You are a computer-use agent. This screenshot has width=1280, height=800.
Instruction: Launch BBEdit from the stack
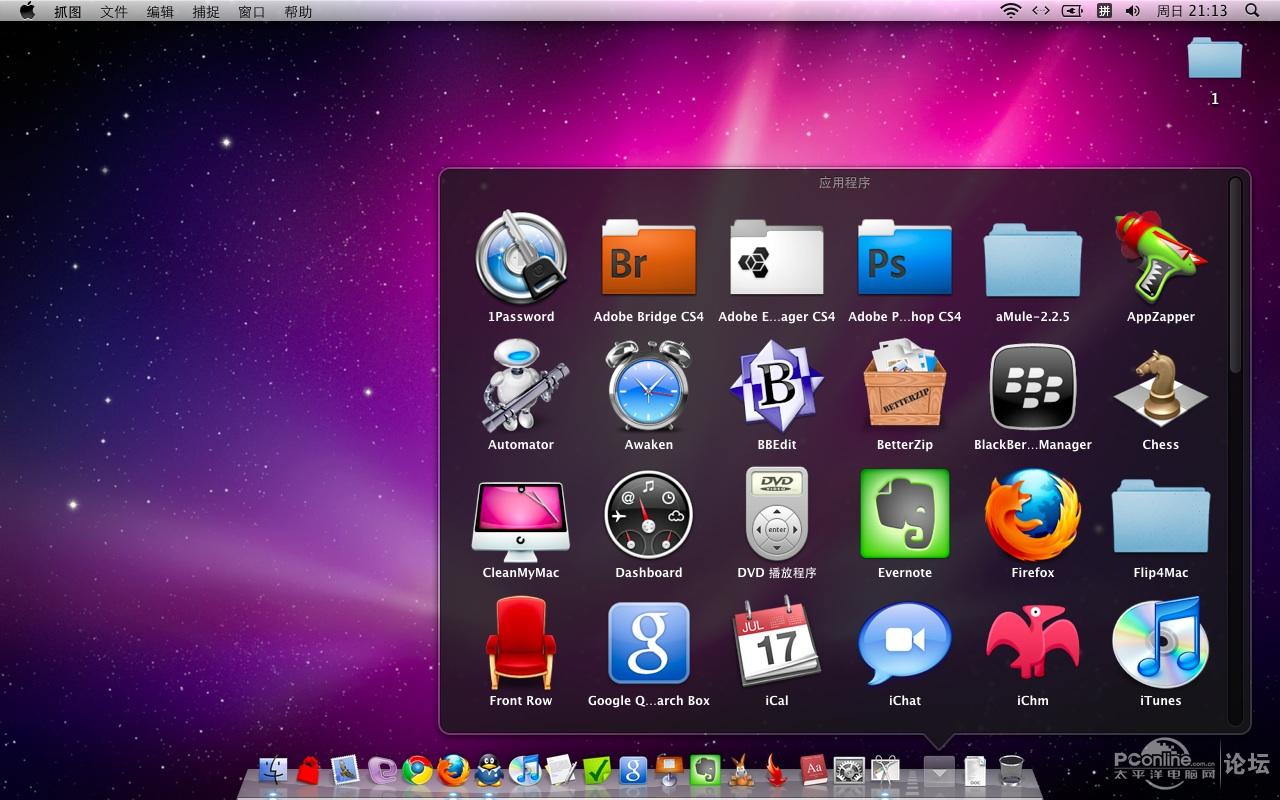[777, 386]
